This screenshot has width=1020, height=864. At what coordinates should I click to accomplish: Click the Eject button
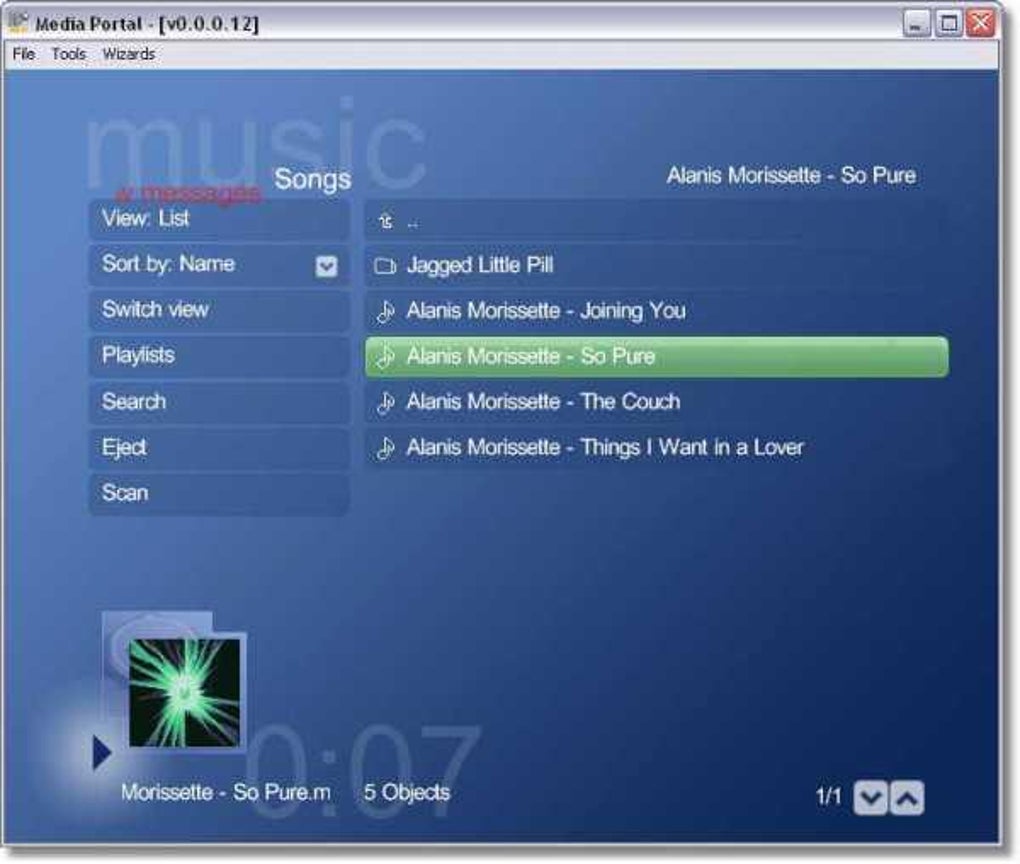219,448
